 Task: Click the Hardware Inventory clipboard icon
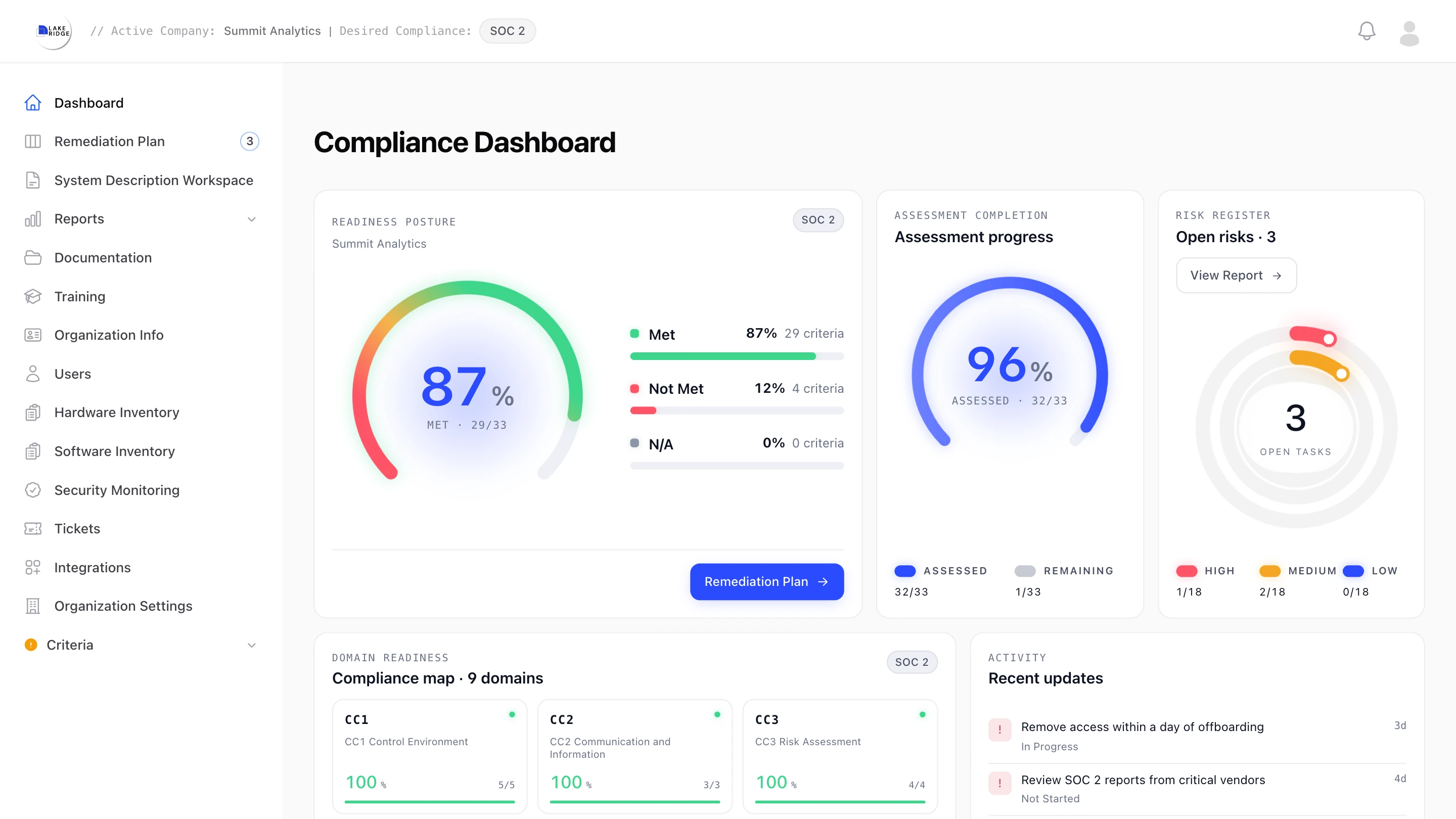click(33, 413)
